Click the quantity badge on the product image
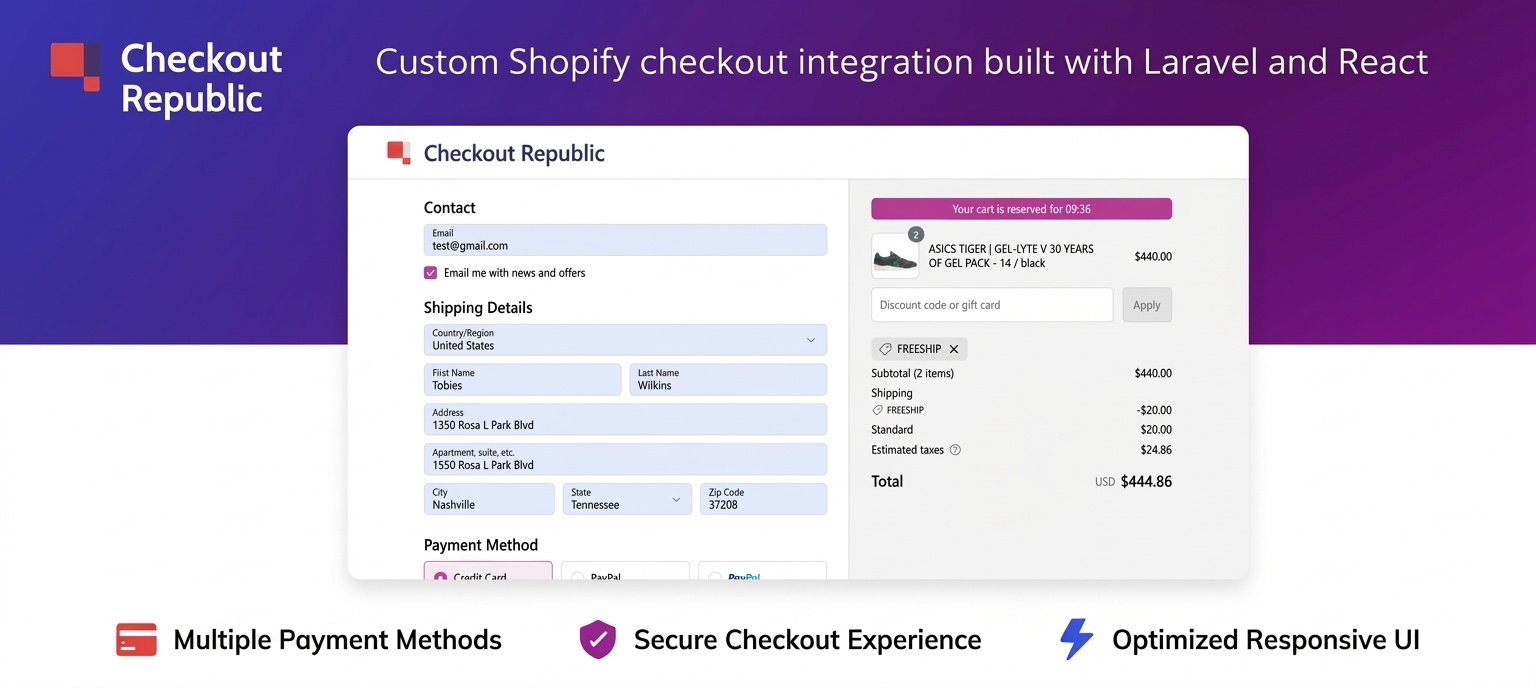The image size is (1536, 688). coord(915,235)
